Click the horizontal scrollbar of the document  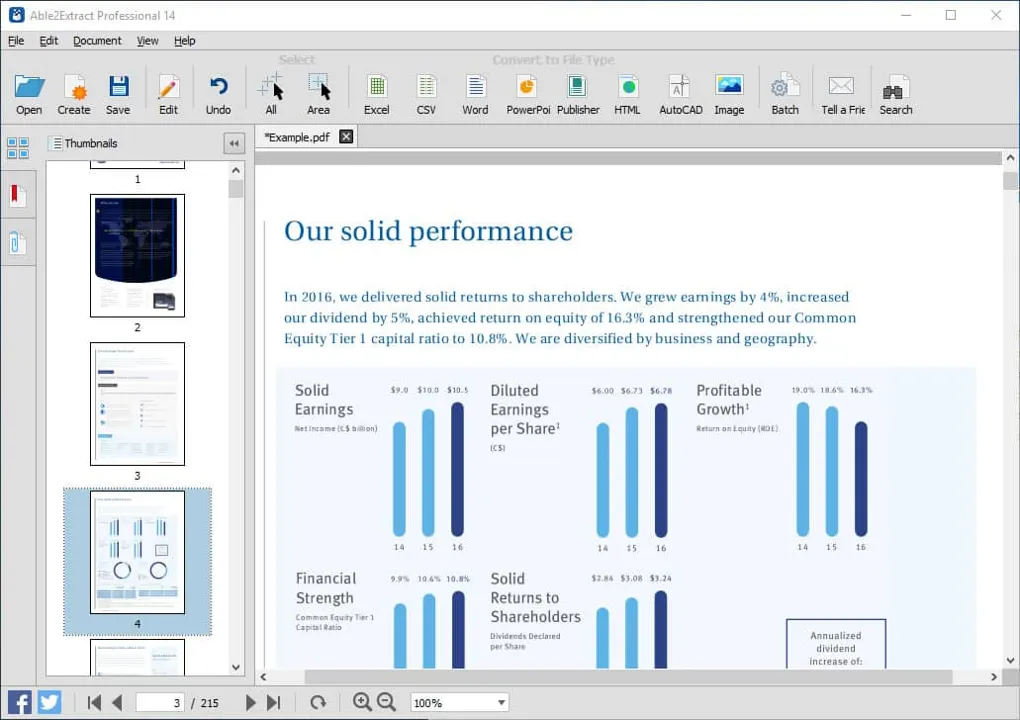tap(628, 676)
